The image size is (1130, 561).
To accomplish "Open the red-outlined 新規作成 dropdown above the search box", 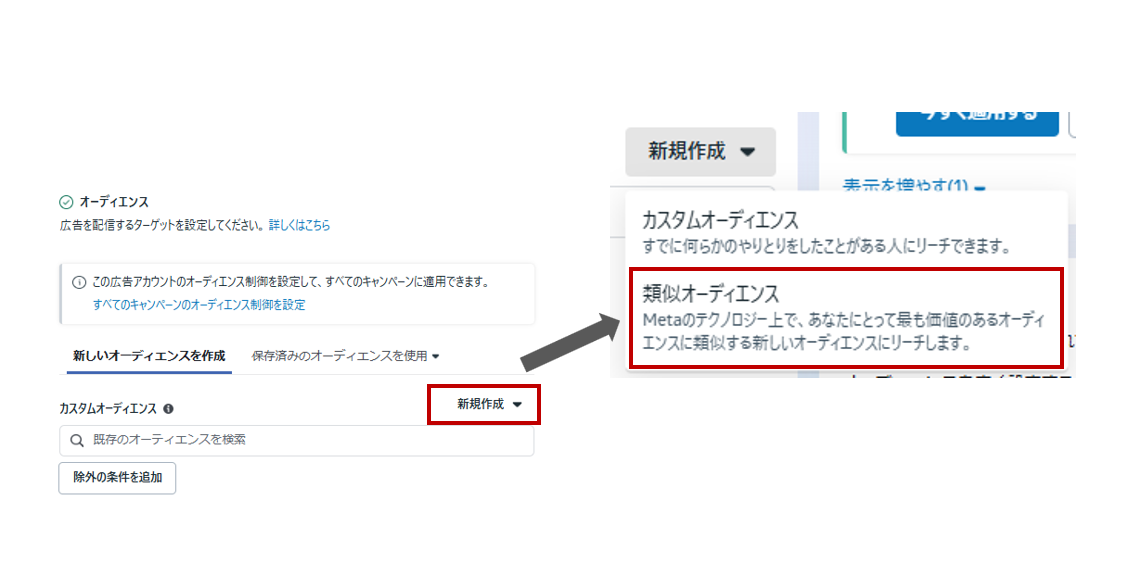I will click(x=484, y=405).
